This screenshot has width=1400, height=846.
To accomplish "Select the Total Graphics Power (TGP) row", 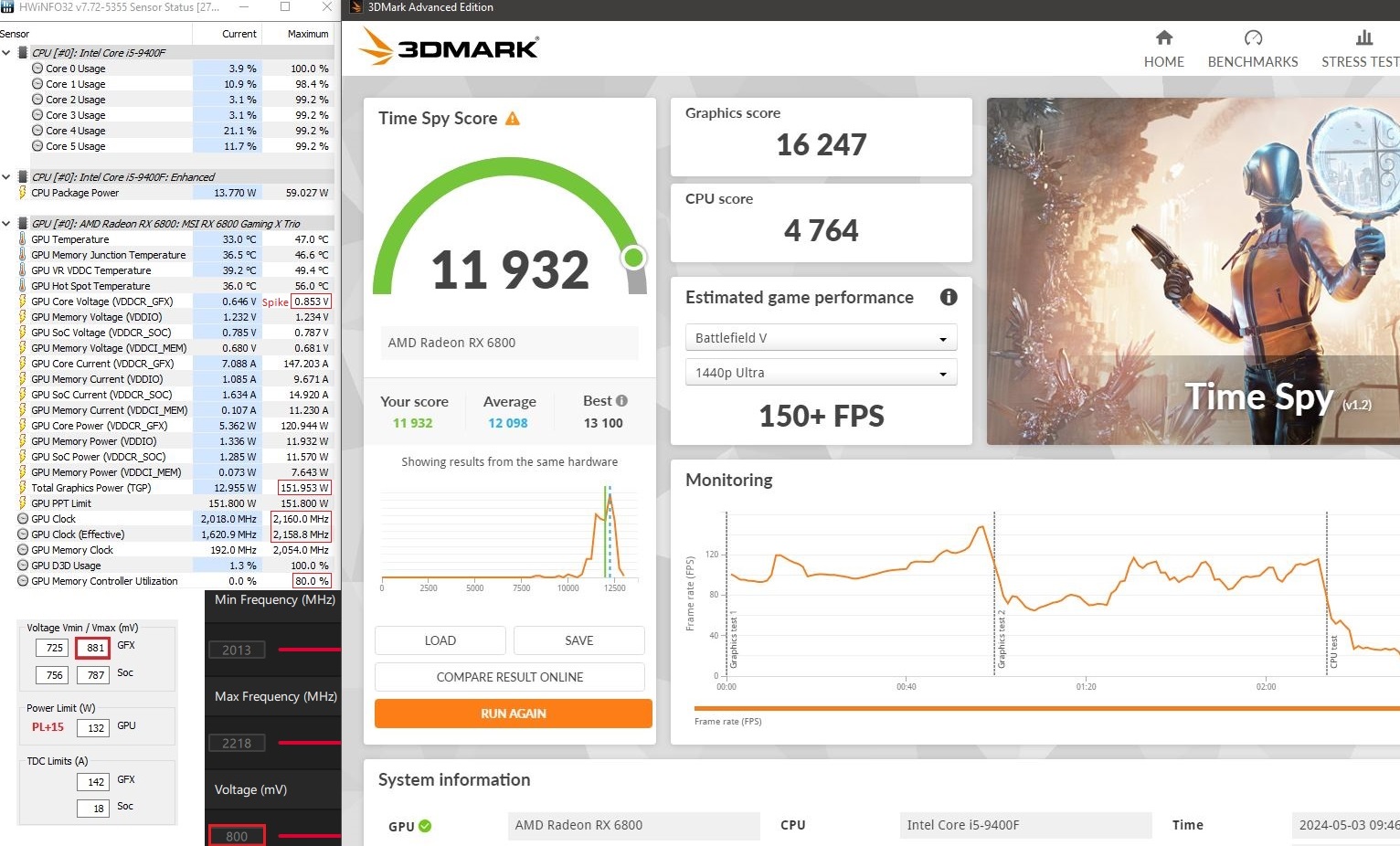I will 167,488.
